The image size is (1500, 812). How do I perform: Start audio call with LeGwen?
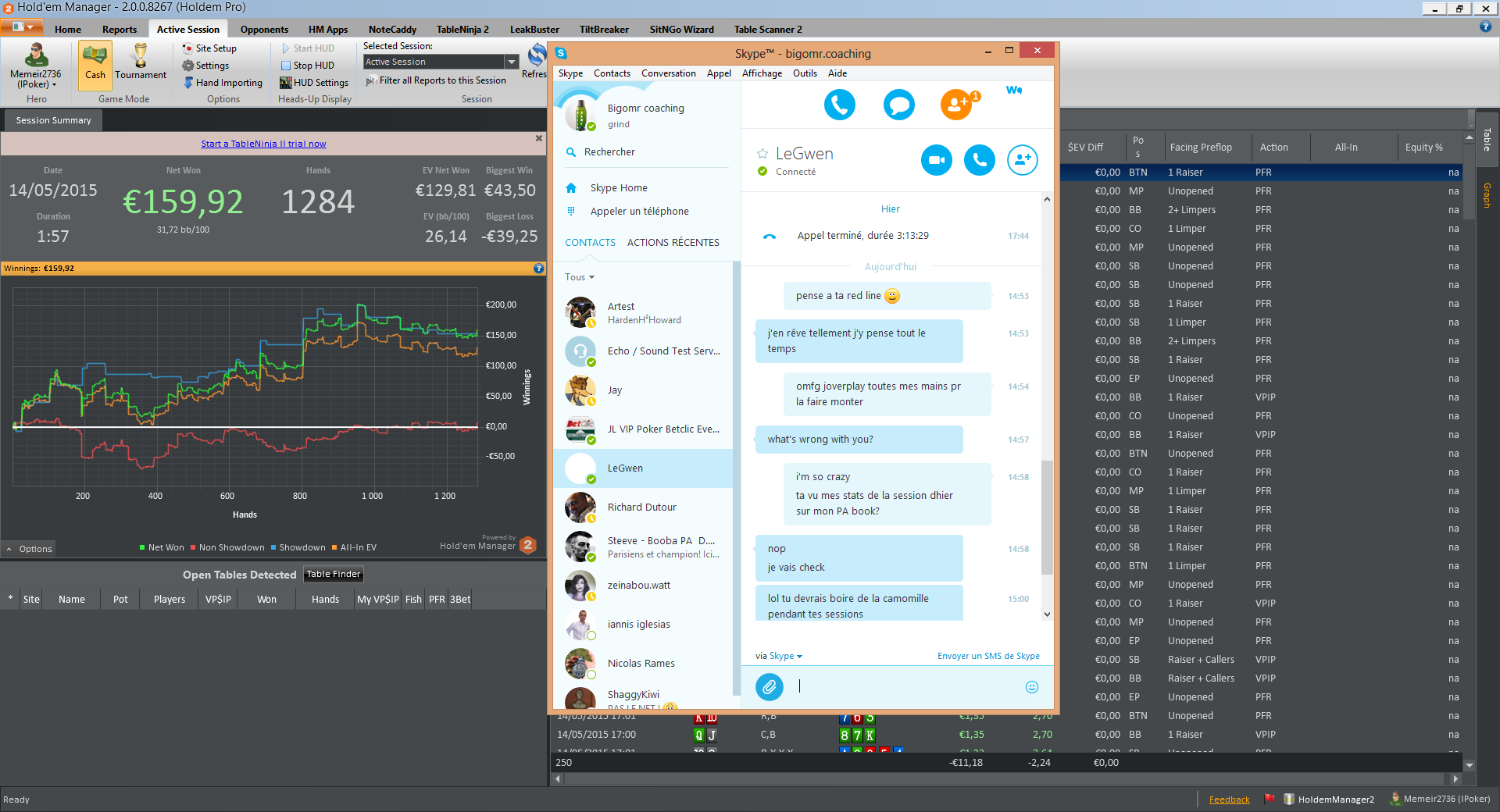(980, 160)
